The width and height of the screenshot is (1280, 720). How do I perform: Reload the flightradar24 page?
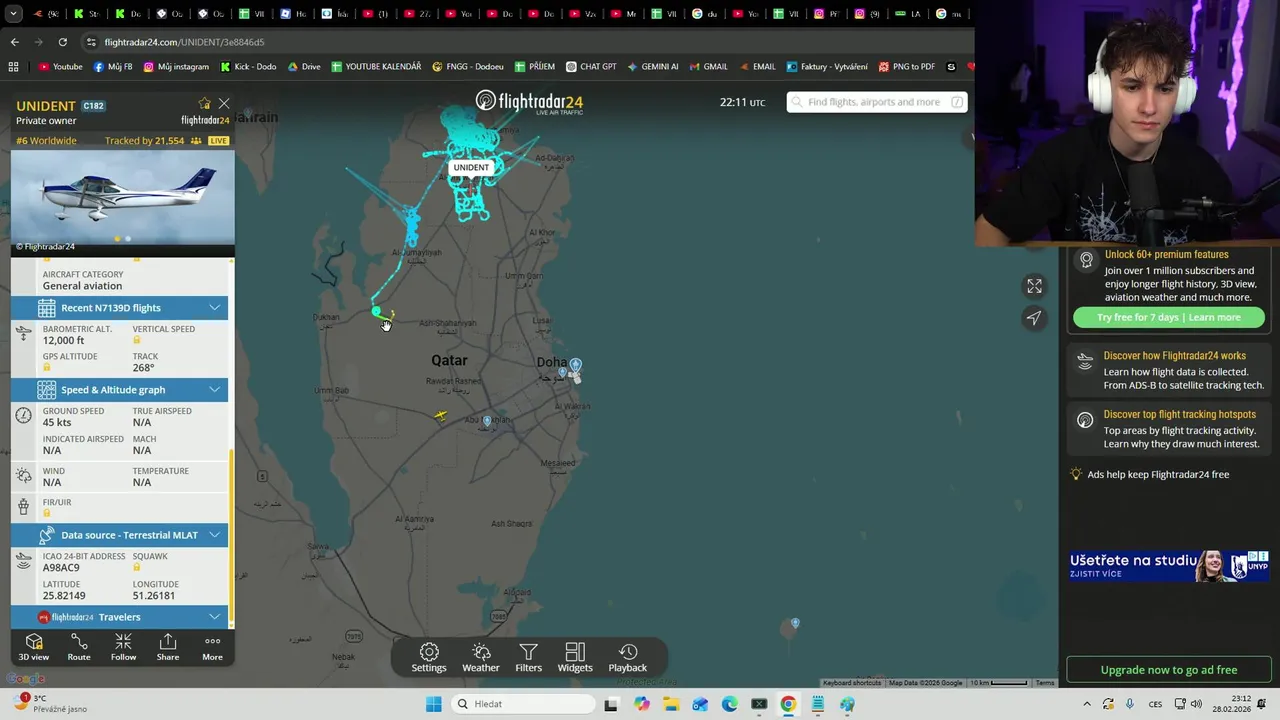click(62, 42)
